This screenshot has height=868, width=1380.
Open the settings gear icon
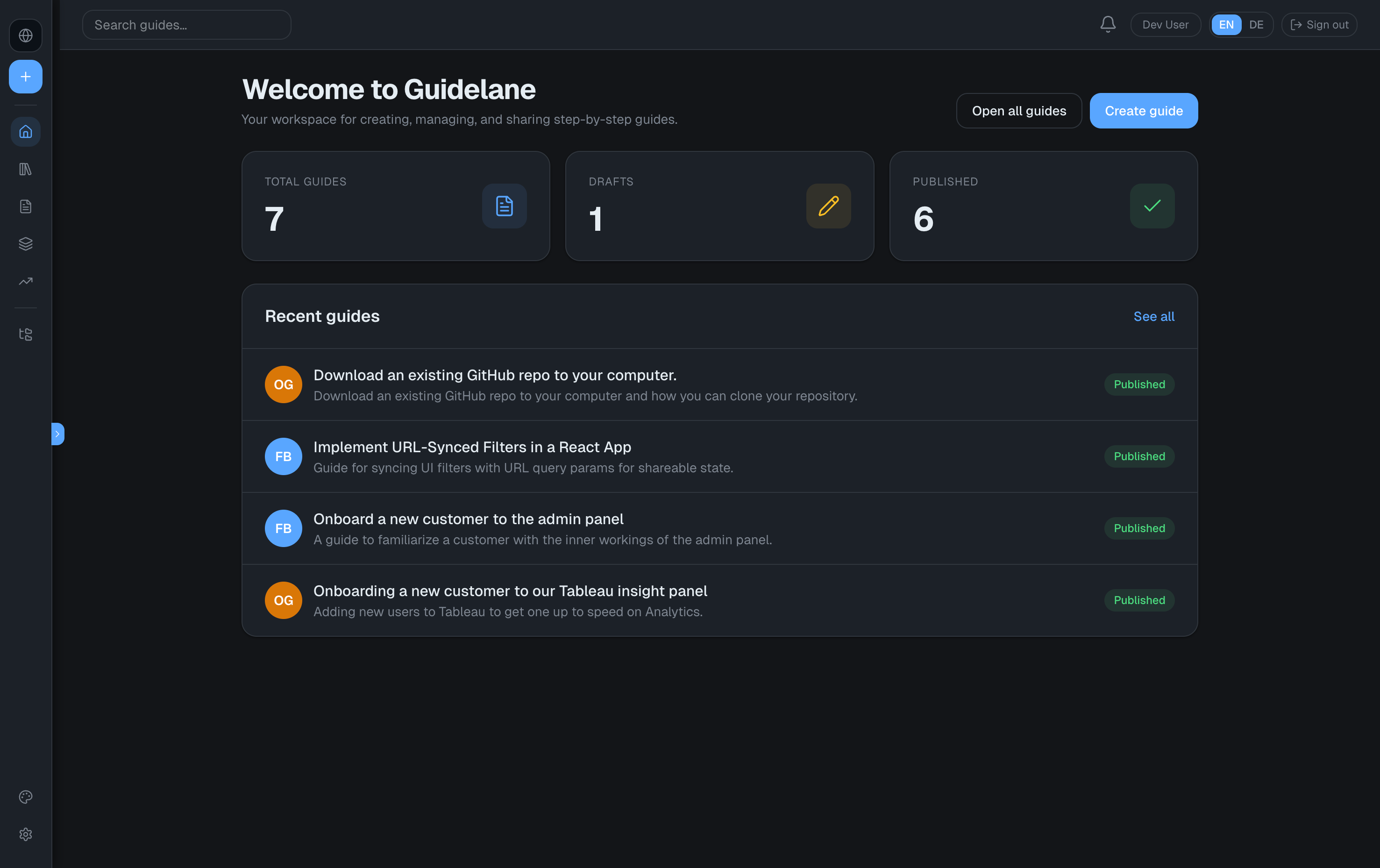coord(25,834)
